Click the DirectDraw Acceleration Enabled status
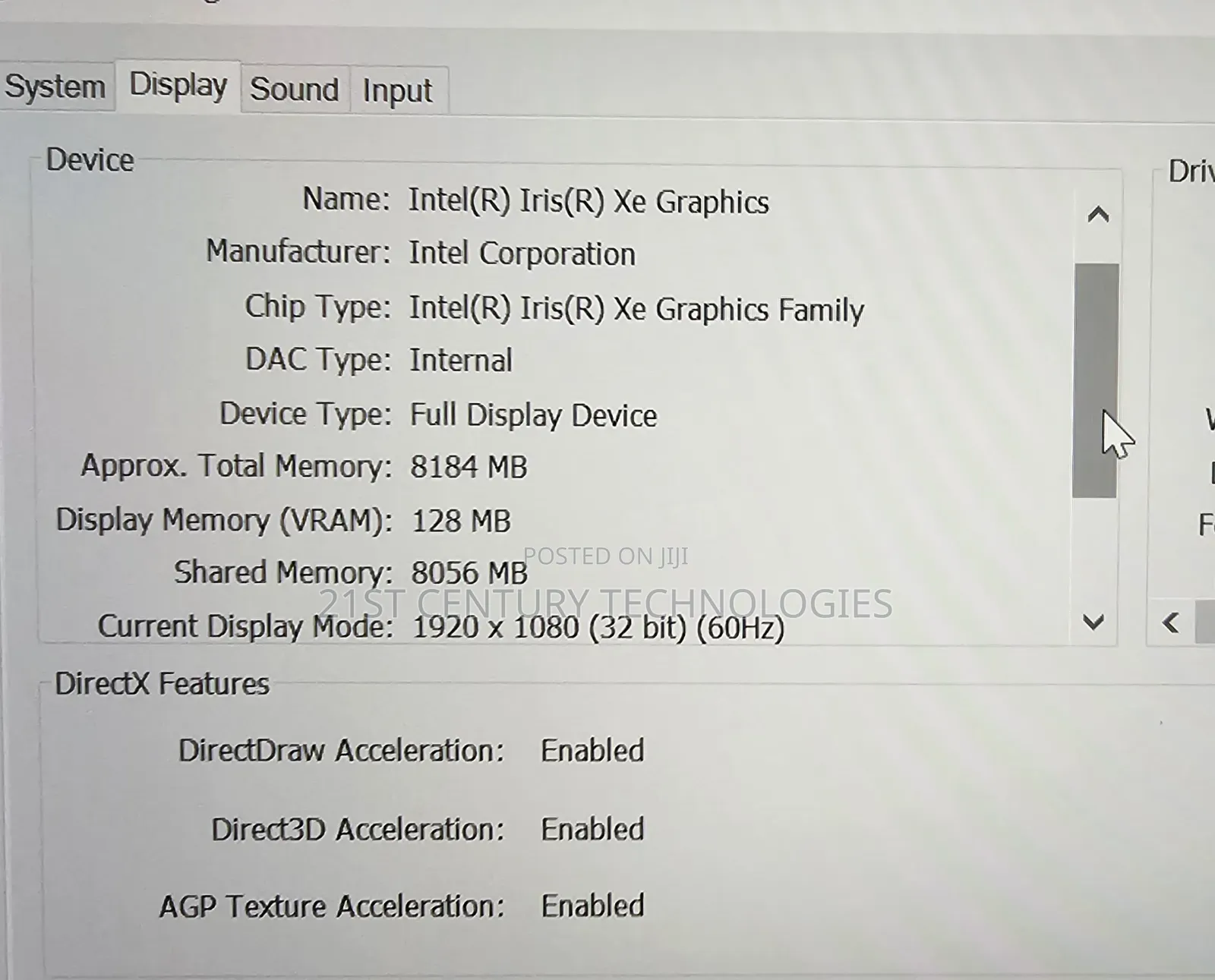The width and height of the screenshot is (1215, 980). click(x=592, y=751)
